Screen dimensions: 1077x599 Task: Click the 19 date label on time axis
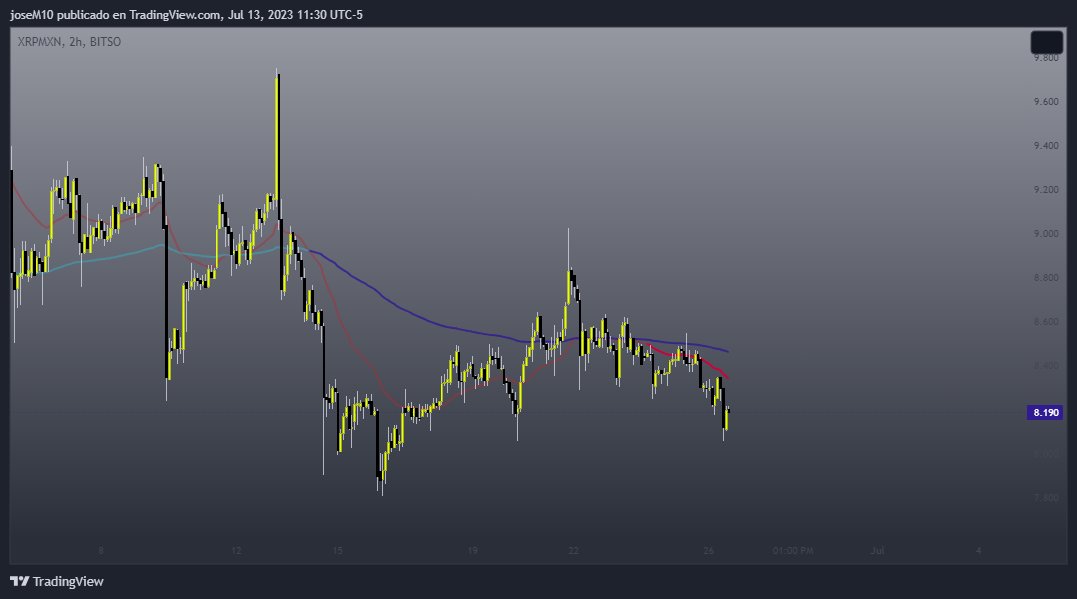473,551
